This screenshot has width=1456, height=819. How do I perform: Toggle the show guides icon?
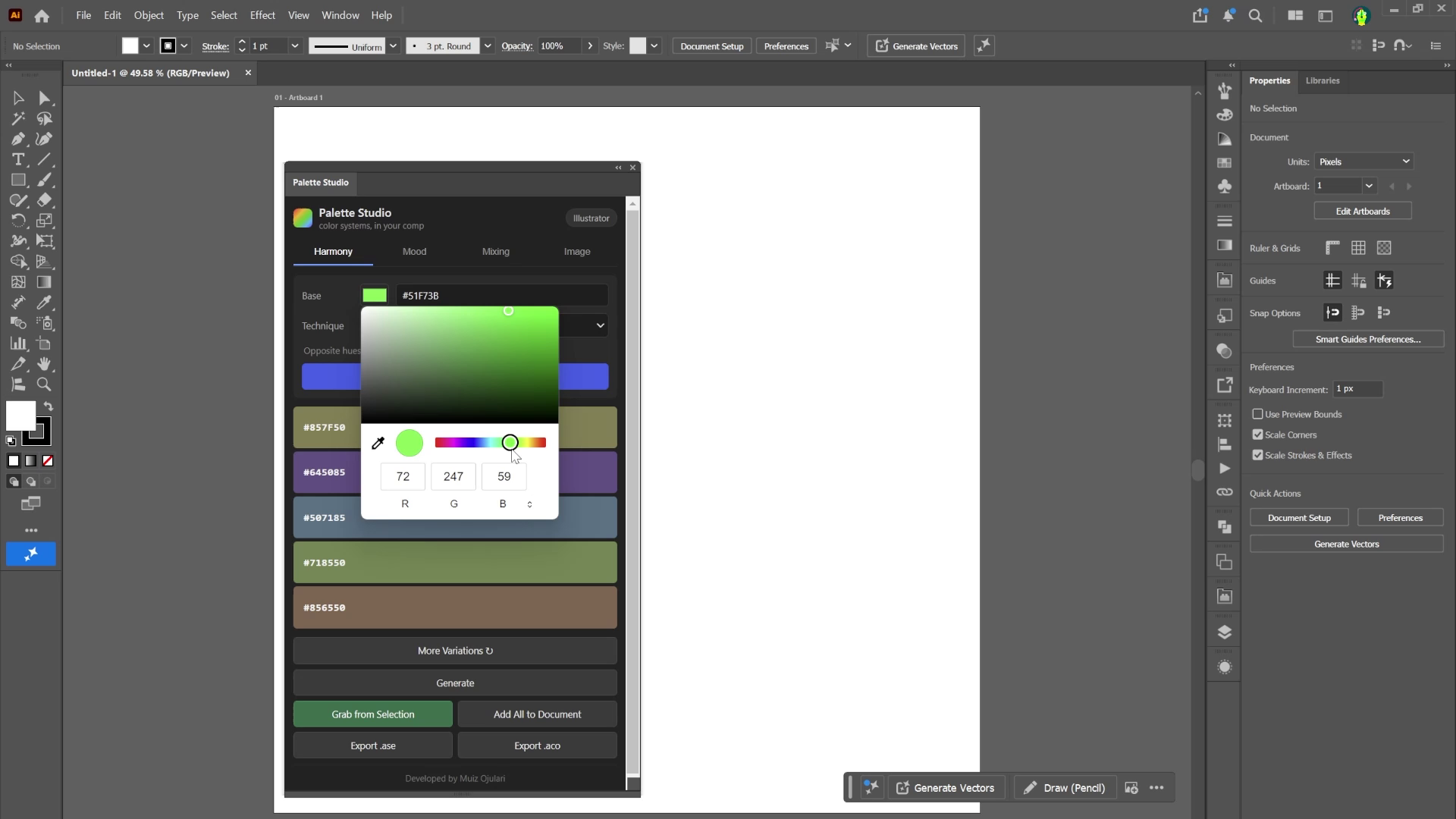(1332, 281)
